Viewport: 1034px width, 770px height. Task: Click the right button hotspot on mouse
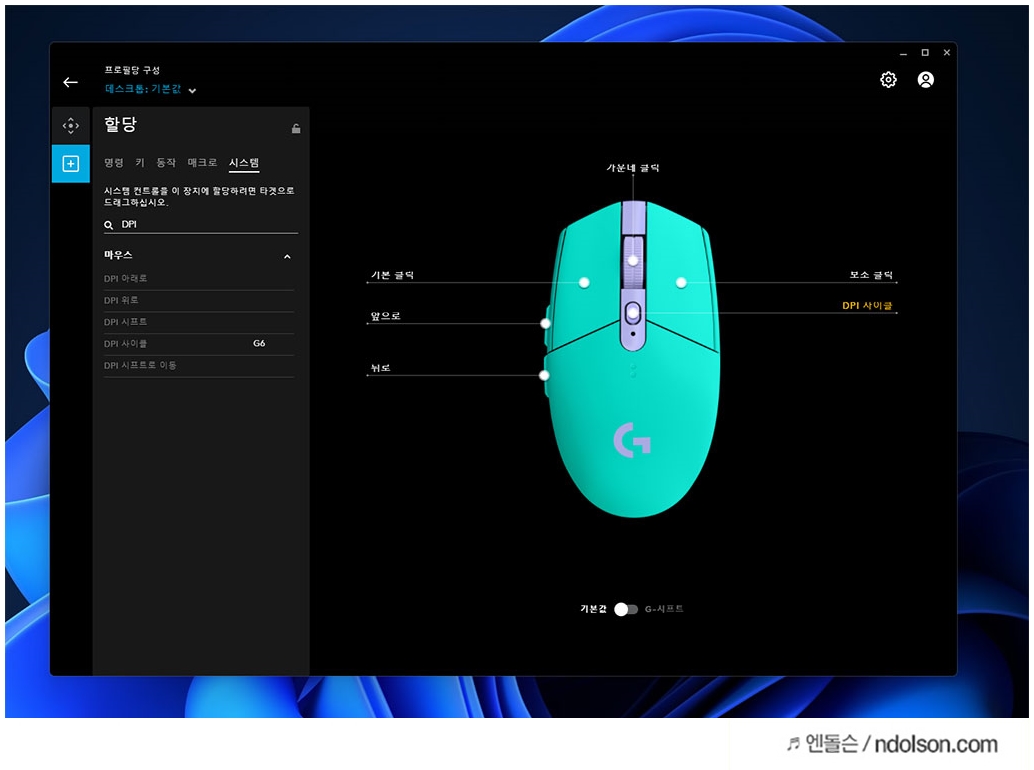(681, 283)
